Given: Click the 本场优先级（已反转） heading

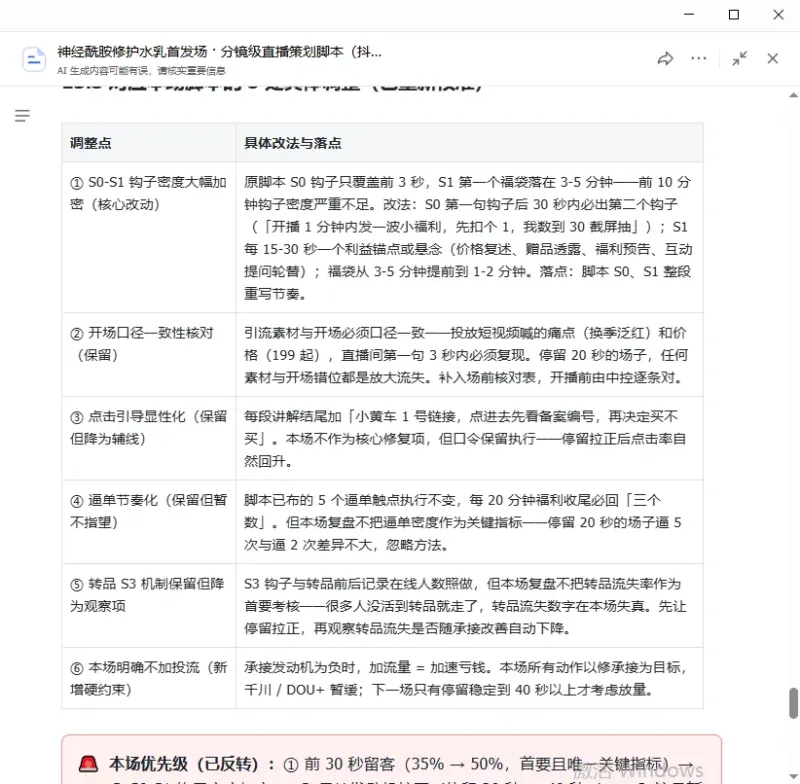Looking at the screenshot, I should pyautogui.click(x=184, y=764).
